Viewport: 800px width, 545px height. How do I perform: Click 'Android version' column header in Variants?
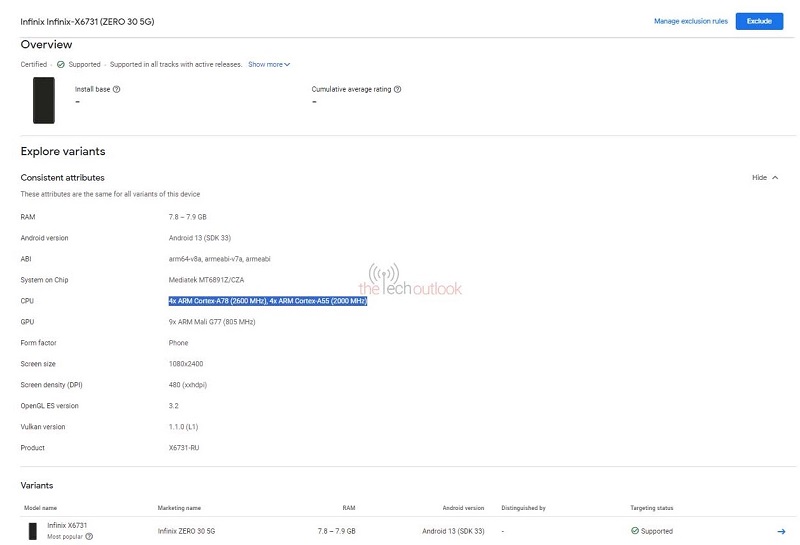[463, 508]
